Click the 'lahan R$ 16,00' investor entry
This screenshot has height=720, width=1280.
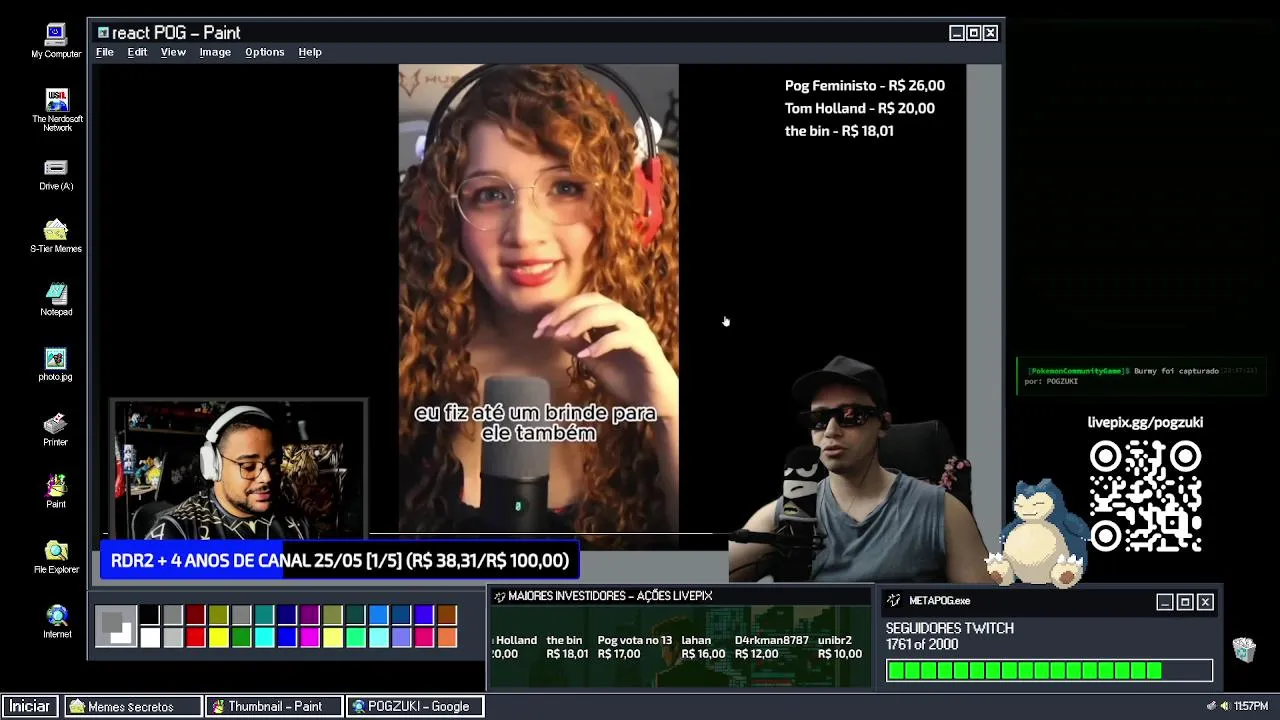703,647
